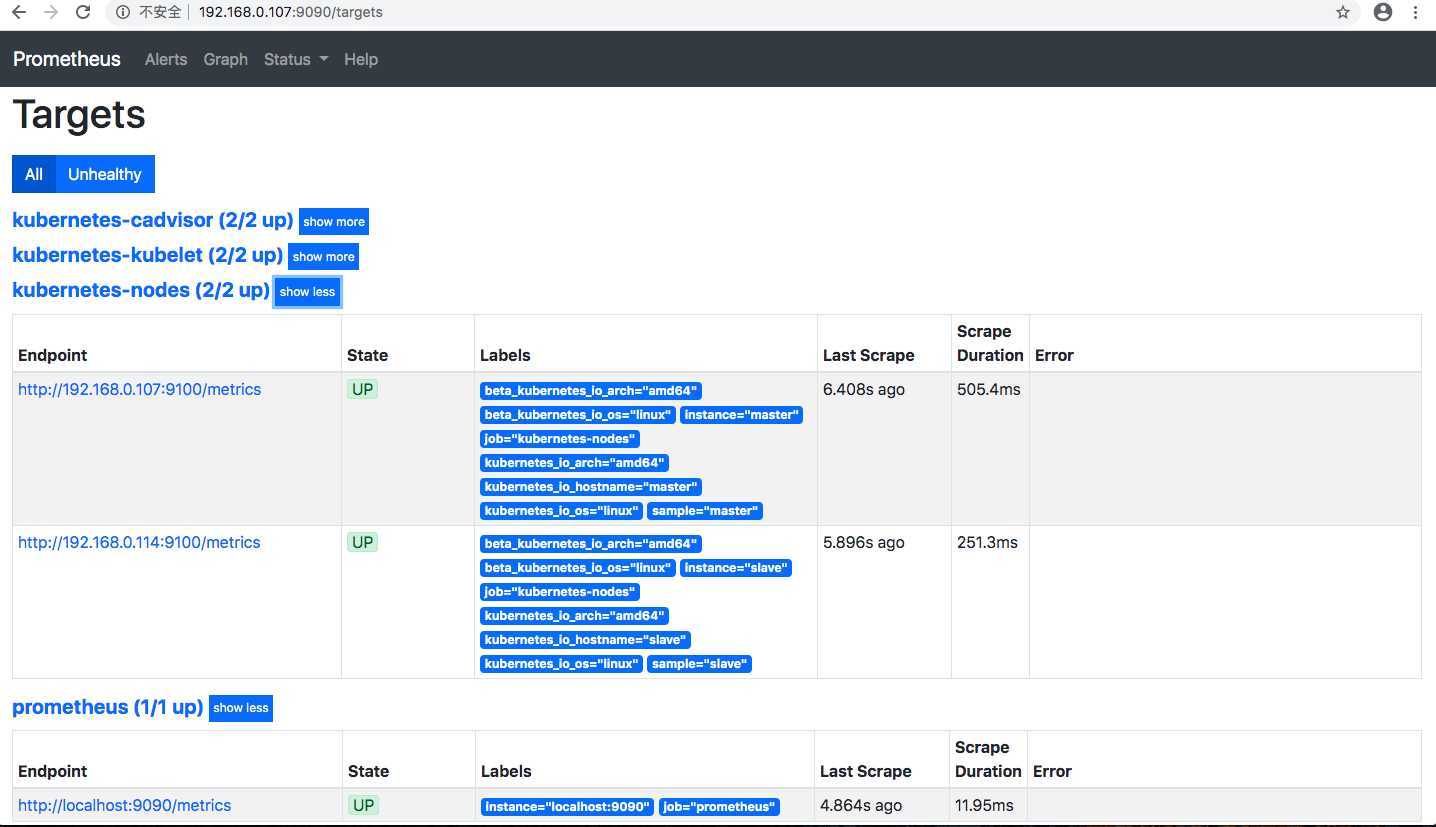This screenshot has height=827, width=1436.
Task: Open the browser profile avatar
Action: 1383,12
